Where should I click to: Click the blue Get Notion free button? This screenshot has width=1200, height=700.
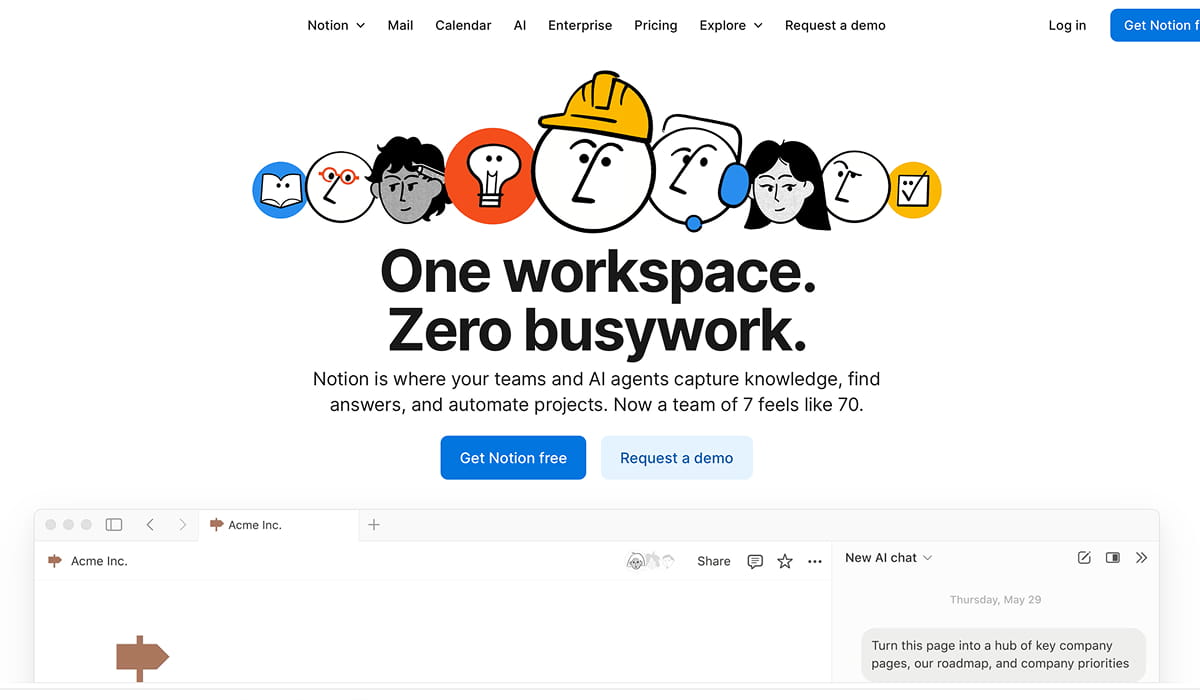(x=513, y=458)
